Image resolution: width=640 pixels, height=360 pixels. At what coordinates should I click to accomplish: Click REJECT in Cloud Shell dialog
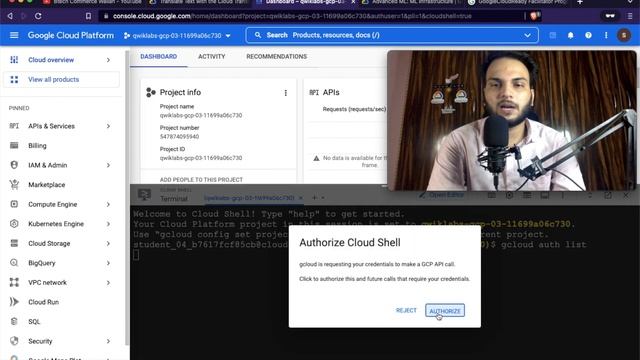tap(406, 311)
